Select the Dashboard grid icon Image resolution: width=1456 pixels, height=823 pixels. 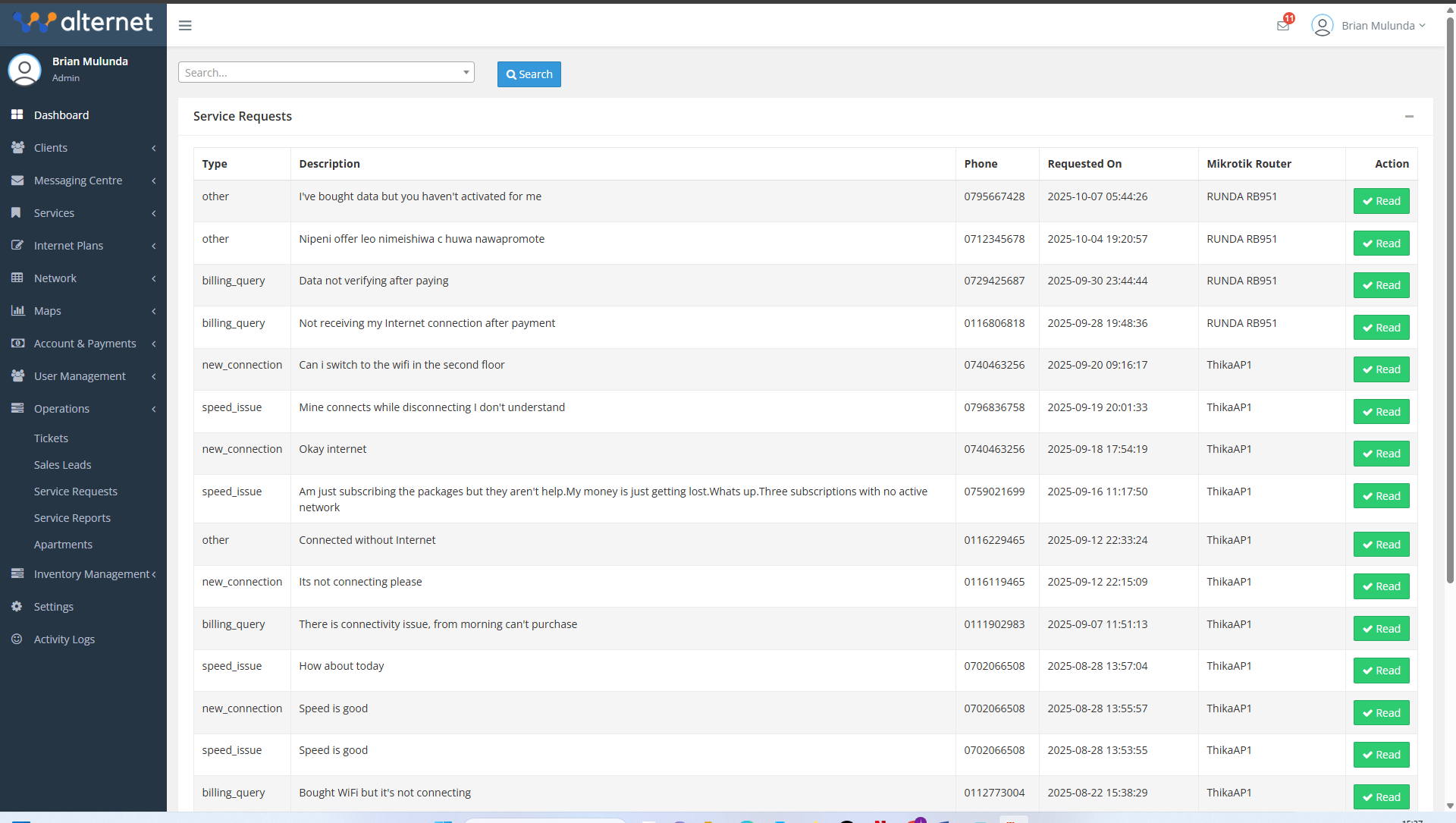(17, 115)
